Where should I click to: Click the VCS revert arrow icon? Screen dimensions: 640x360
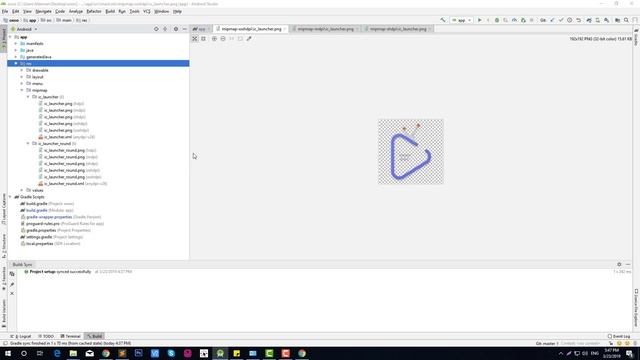[578, 20]
